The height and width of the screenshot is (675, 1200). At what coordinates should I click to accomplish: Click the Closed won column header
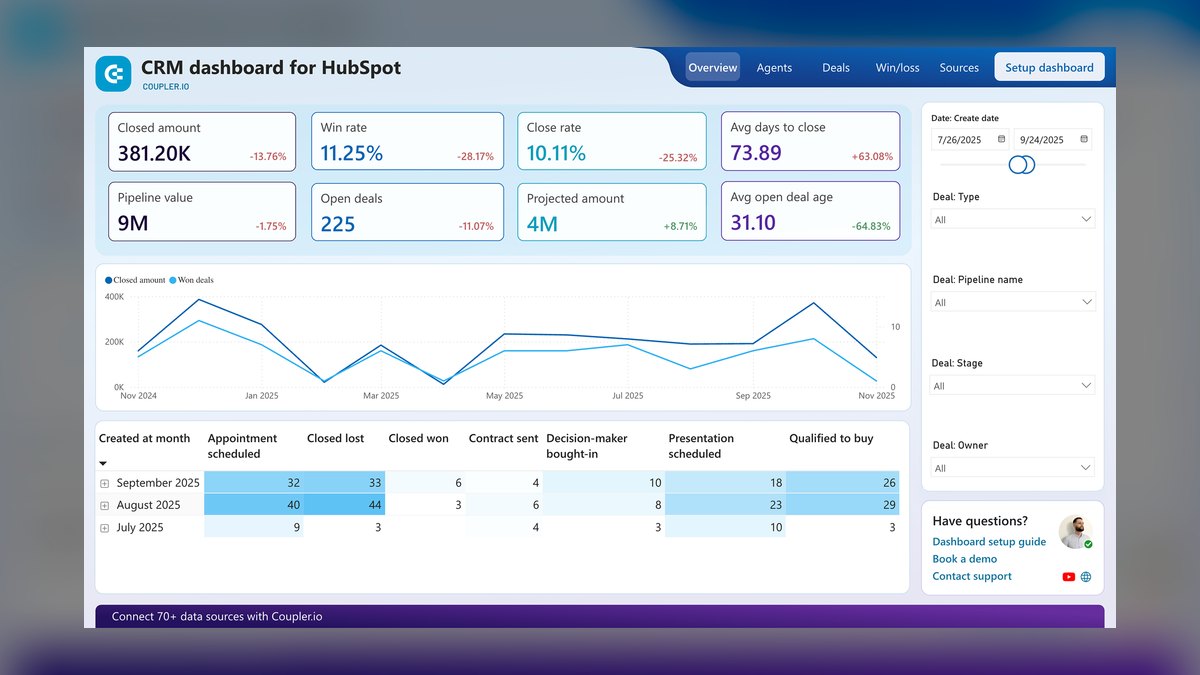pyautogui.click(x=418, y=438)
